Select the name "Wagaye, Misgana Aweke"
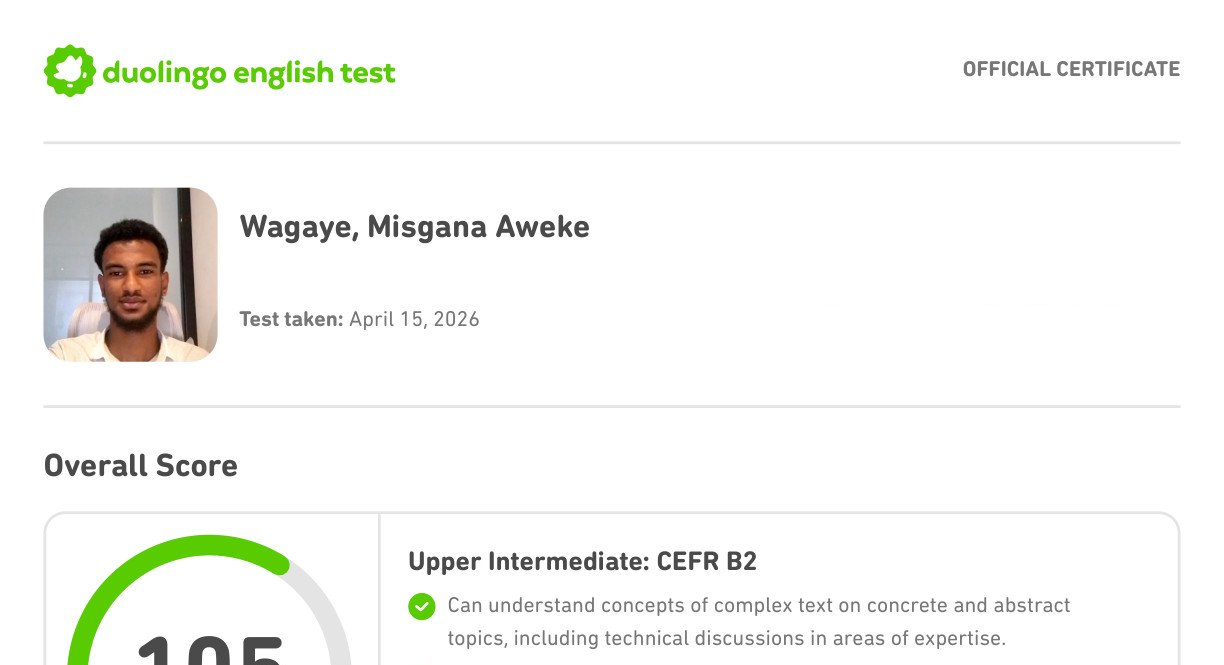The image size is (1224, 665). pos(414,228)
